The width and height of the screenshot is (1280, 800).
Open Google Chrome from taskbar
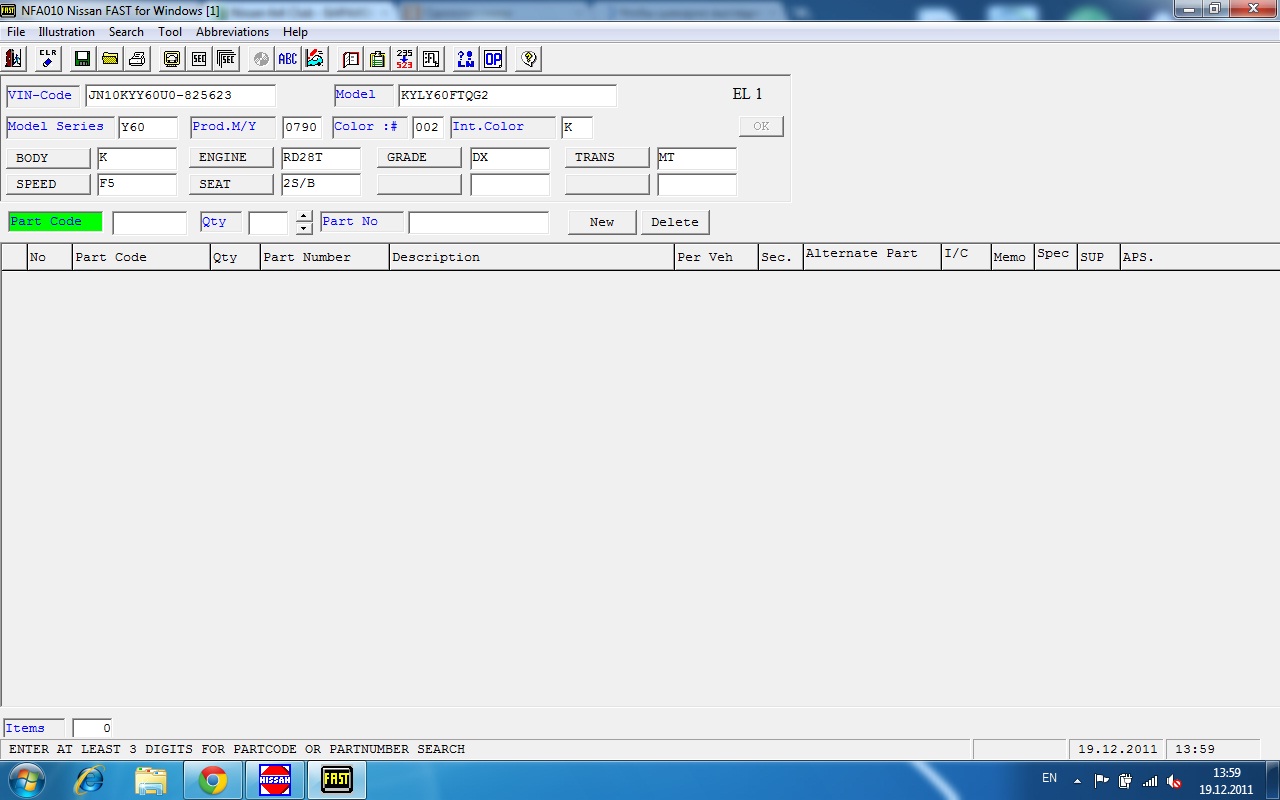(x=213, y=780)
